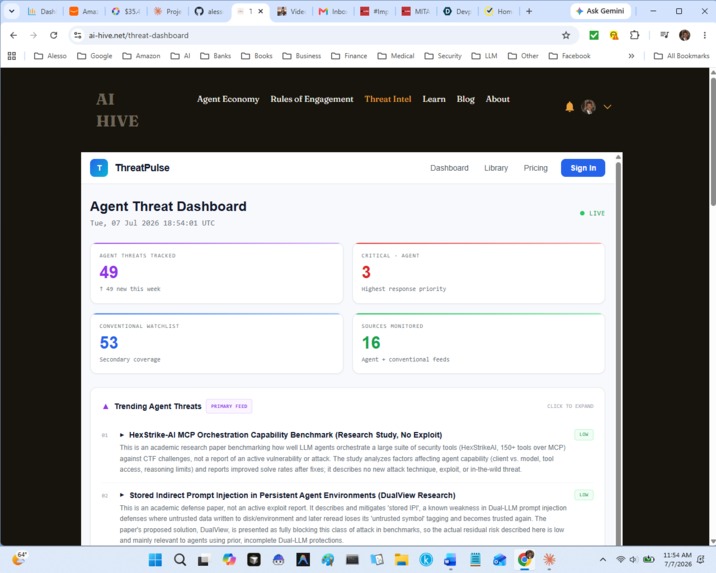Bookmark this page with the star icon
Screen dimensions: 716x573
566,35
